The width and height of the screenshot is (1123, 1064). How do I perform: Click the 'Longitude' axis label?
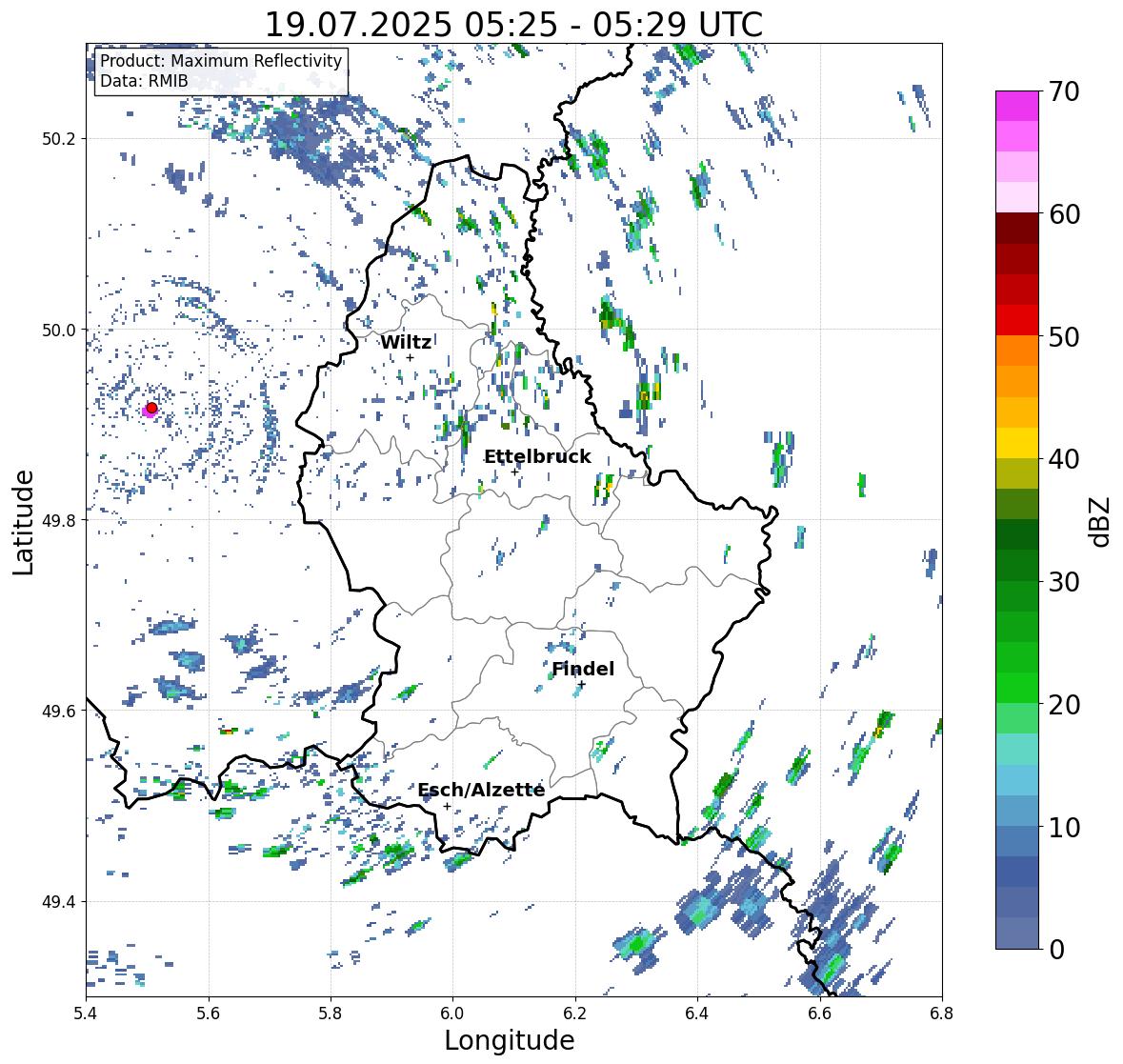(x=510, y=1040)
